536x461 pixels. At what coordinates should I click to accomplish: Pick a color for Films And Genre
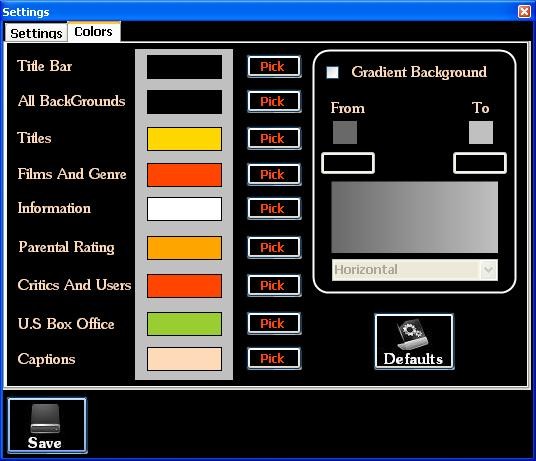(274, 175)
